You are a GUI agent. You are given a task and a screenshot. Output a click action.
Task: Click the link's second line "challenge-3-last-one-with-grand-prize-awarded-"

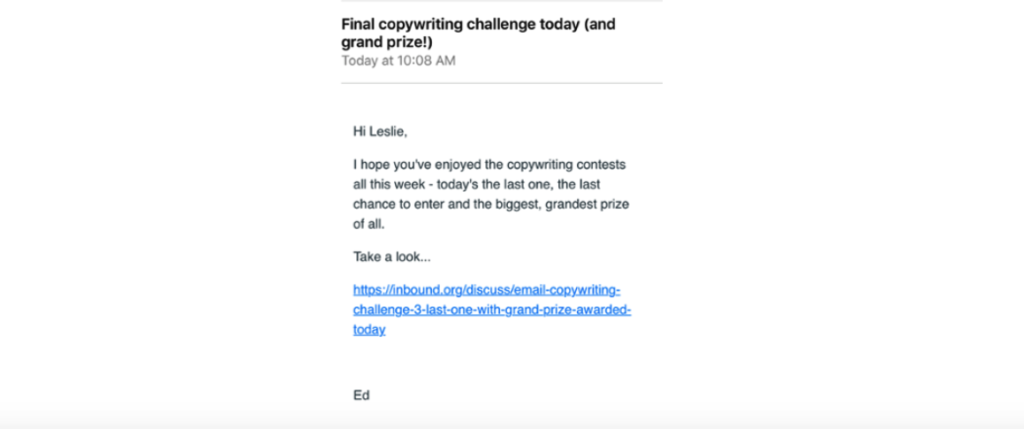click(492, 310)
